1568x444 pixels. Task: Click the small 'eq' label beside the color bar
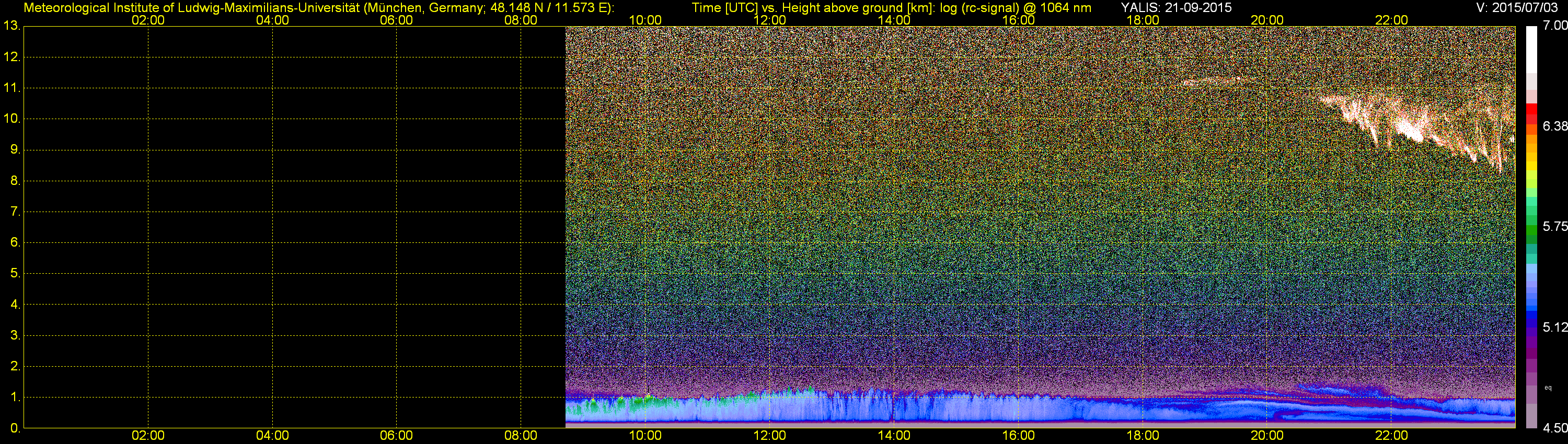(1548, 388)
